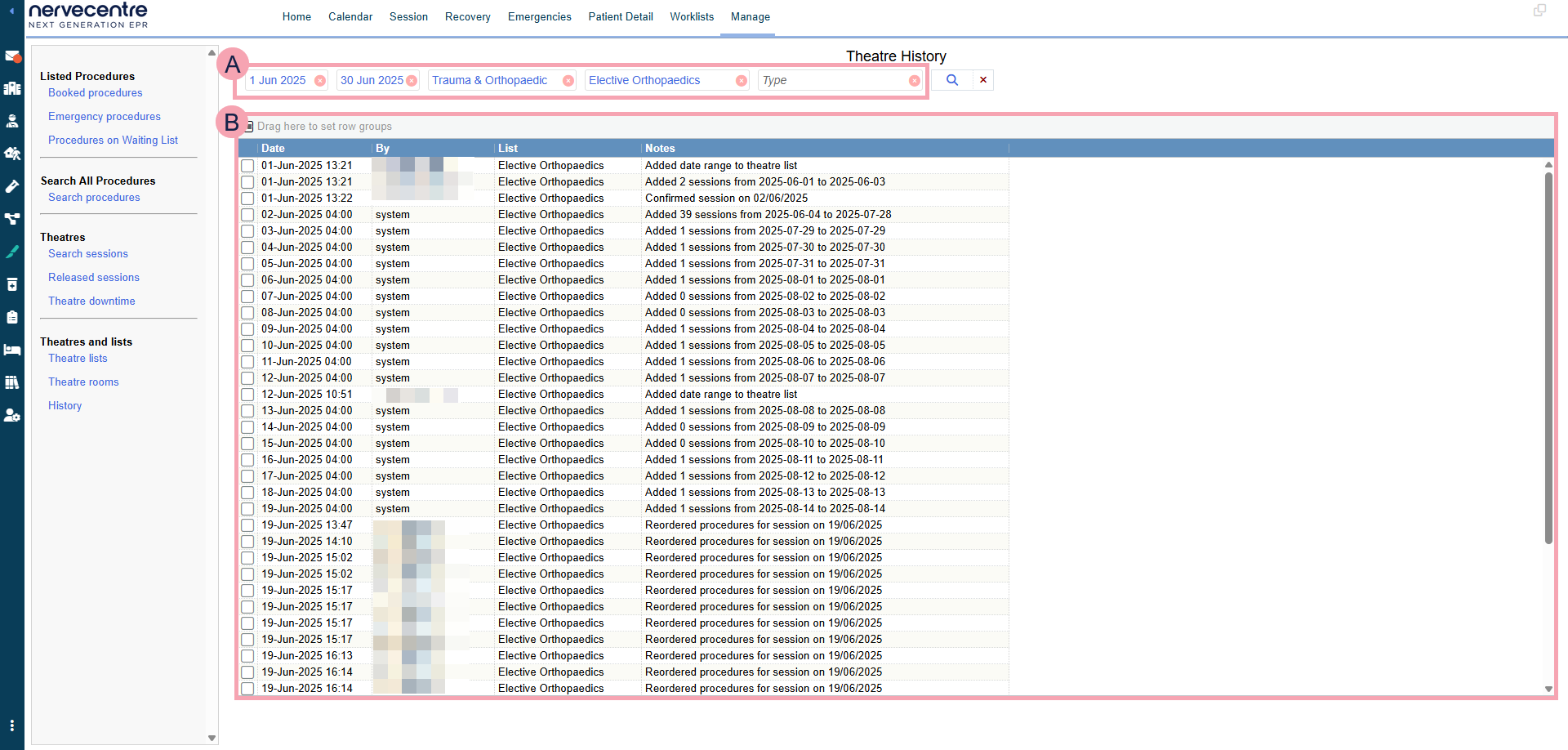This screenshot has width=1568, height=750.
Task: Run search with the magnifying glass
Action: coord(951,80)
